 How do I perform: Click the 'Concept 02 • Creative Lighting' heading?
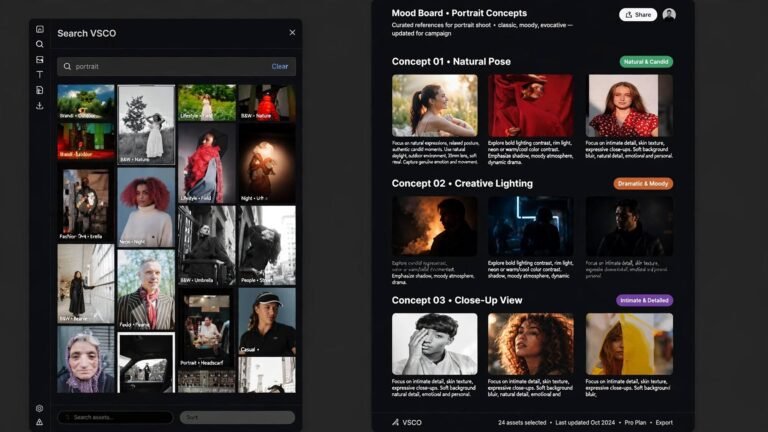[462, 183]
